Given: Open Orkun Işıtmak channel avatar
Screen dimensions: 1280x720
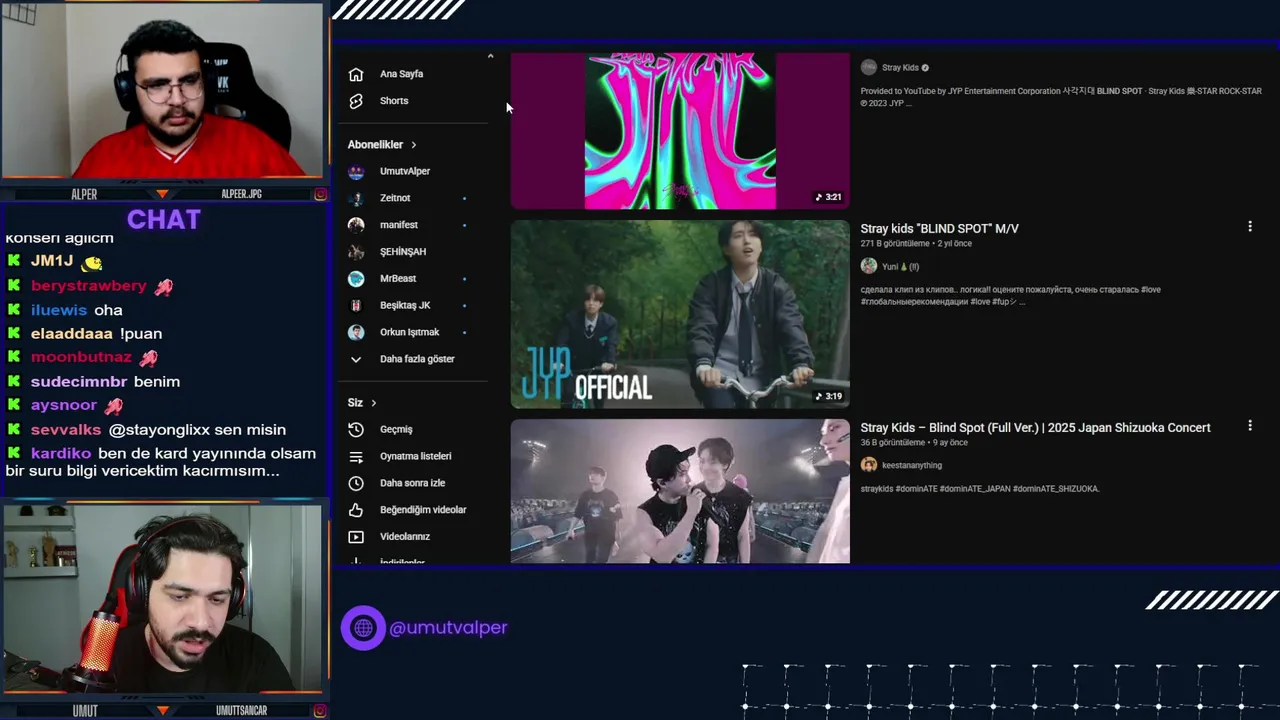Looking at the screenshot, I should coord(356,332).
